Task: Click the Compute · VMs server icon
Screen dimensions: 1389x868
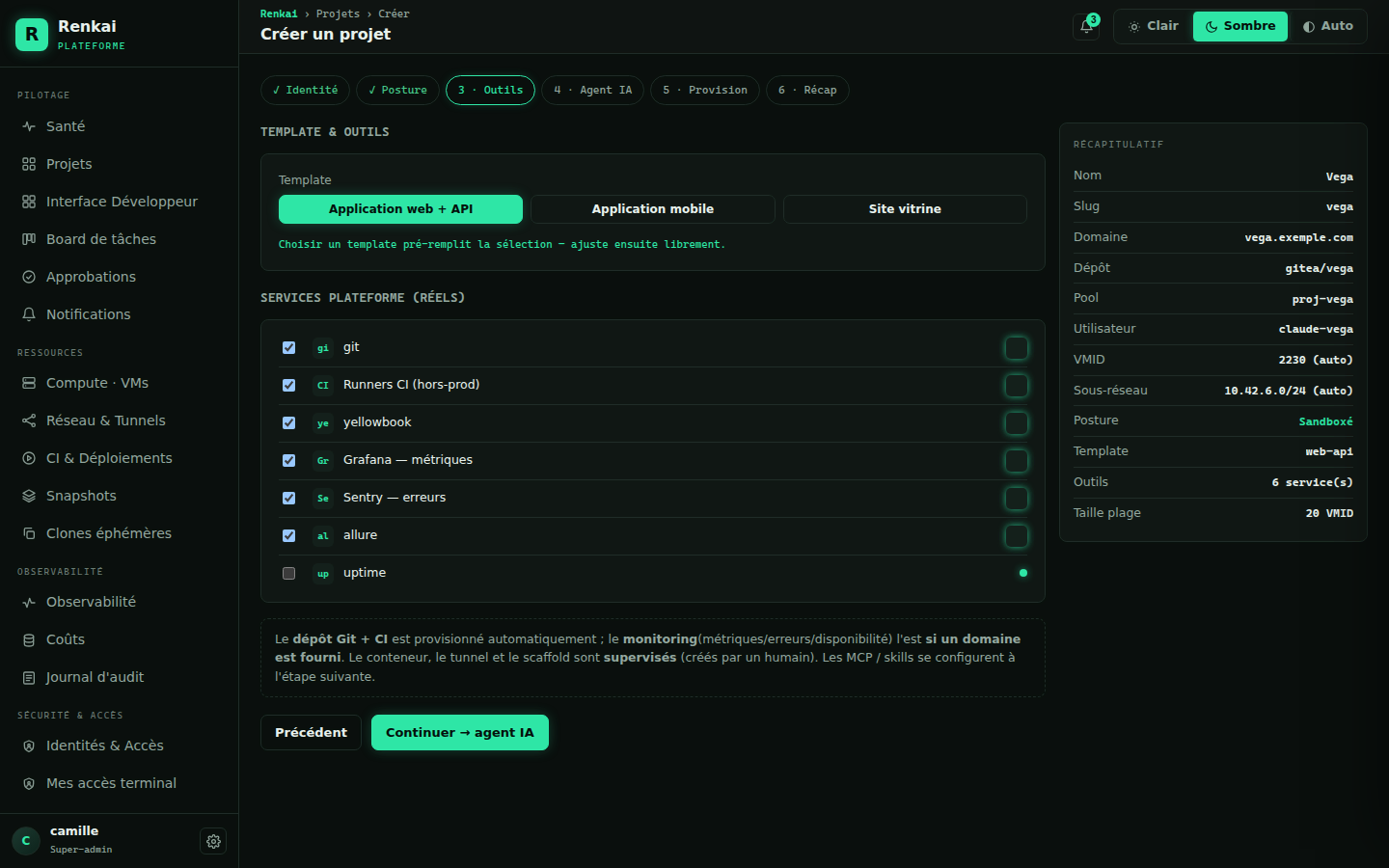Action: (29, 383)
